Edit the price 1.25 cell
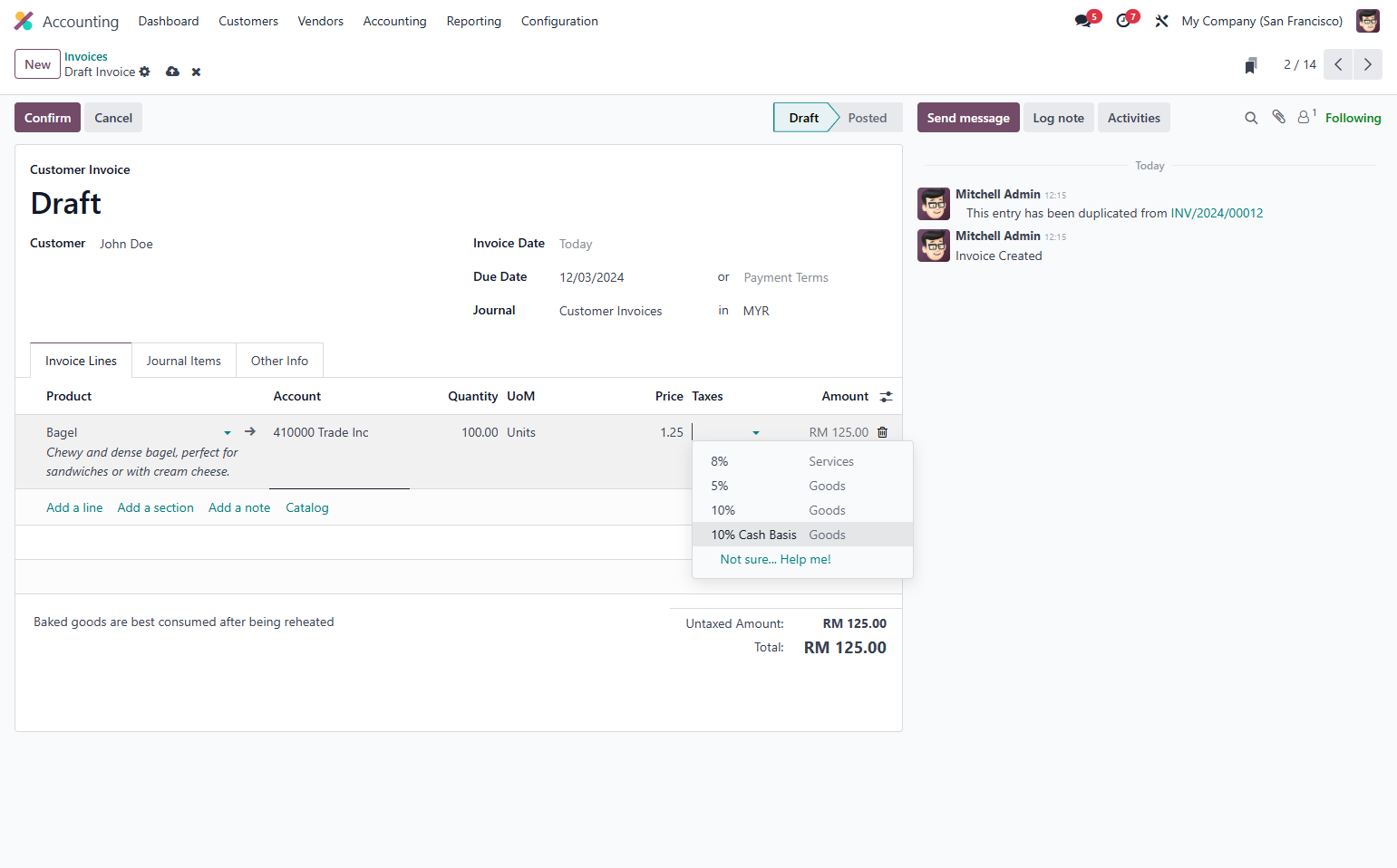Viewport: 1397px width, 868px height. (x=672, y=432)
